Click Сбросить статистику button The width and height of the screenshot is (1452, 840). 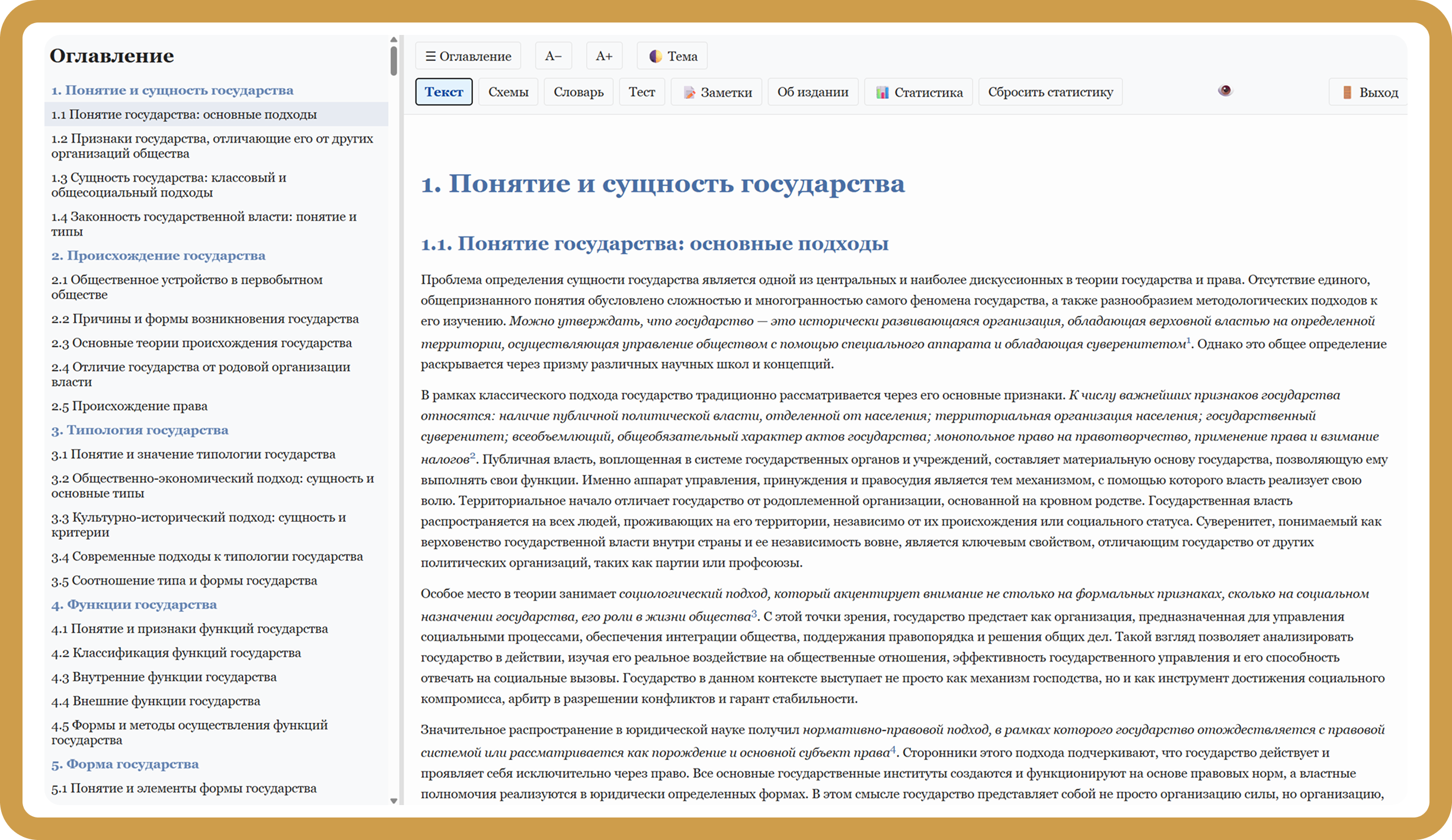coord(1050,92)
